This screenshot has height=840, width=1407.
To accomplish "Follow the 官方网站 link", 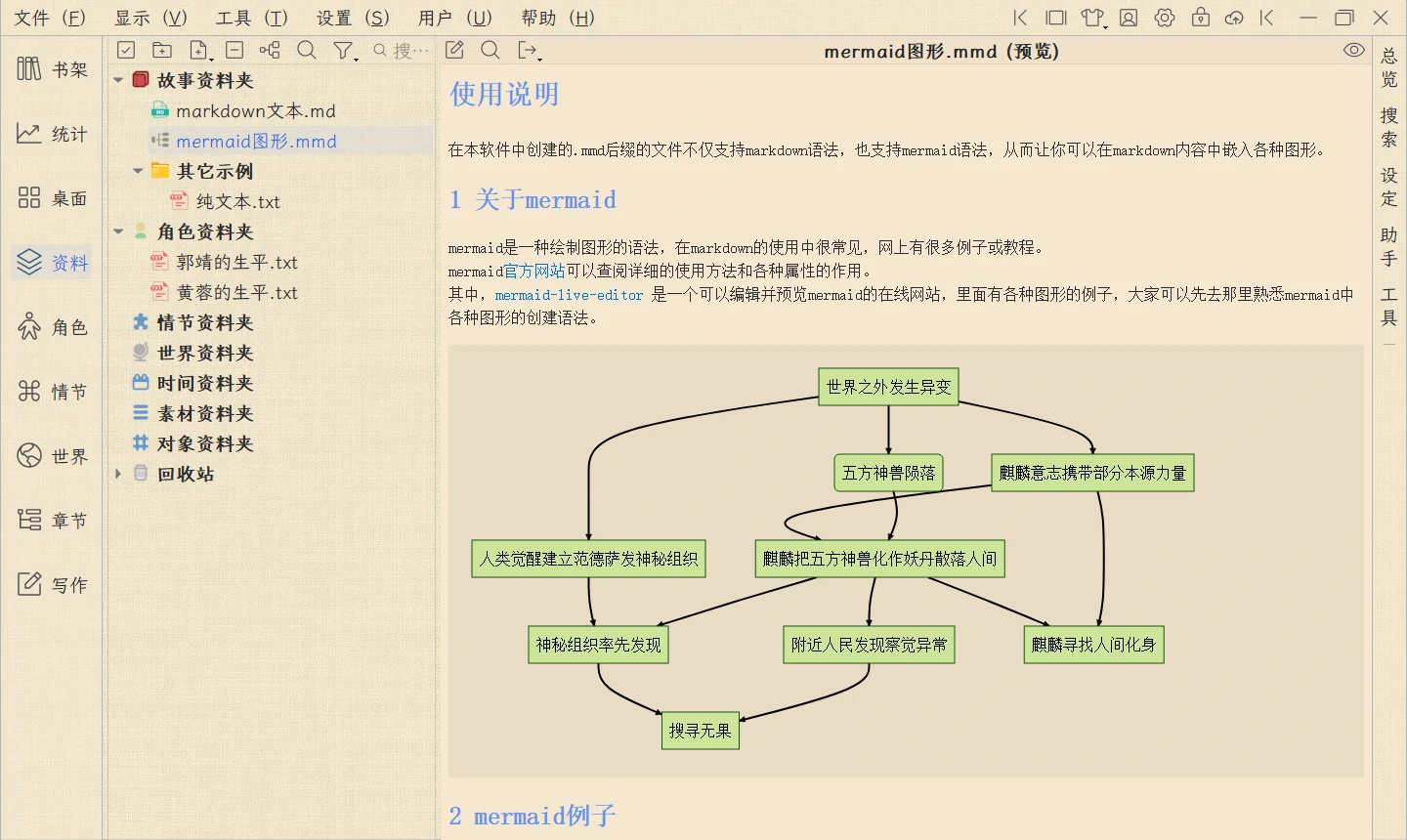I will click(x=534, y=271).
